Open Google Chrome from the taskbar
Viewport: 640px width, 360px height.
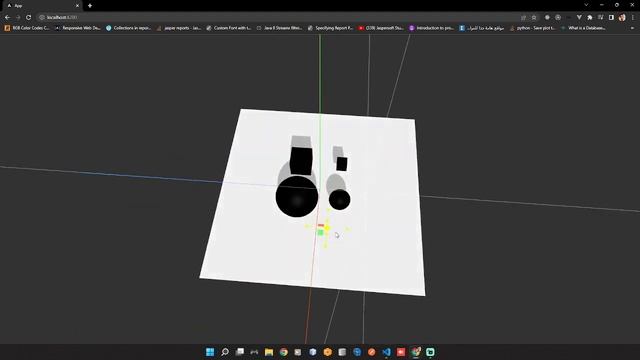(x=283, y=352)
